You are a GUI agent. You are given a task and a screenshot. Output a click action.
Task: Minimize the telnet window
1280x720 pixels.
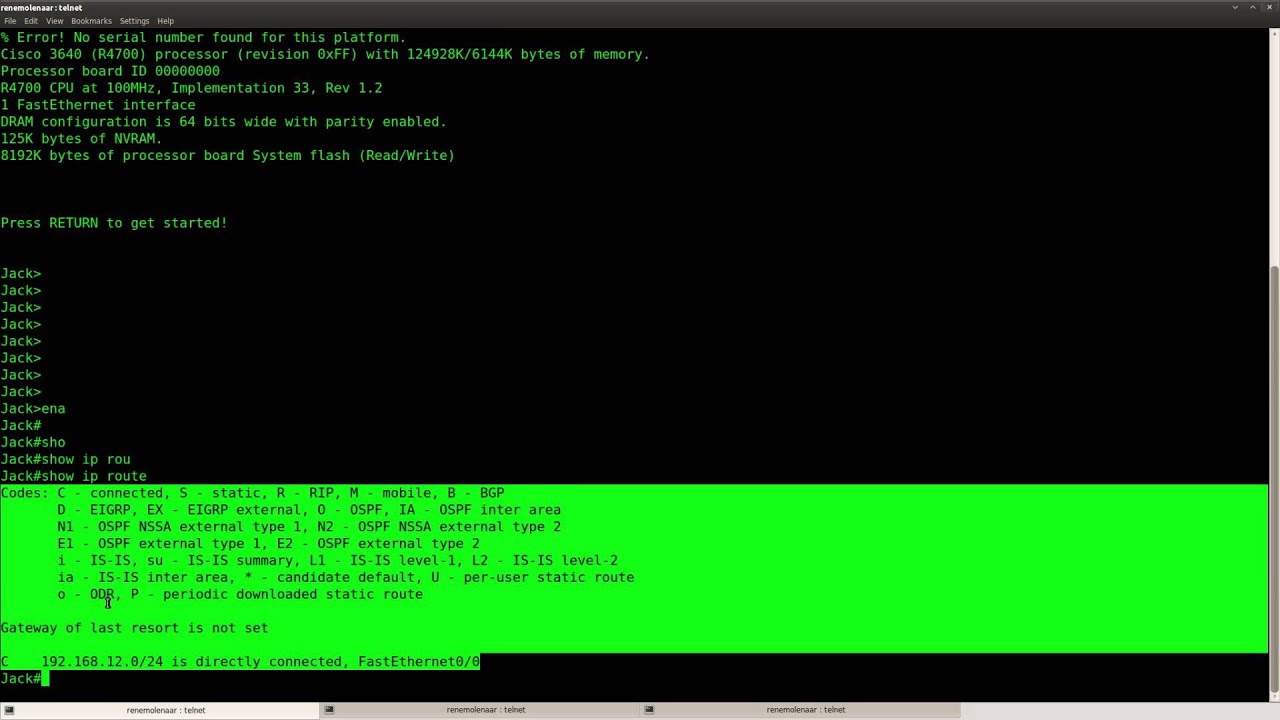point(1235,7)
